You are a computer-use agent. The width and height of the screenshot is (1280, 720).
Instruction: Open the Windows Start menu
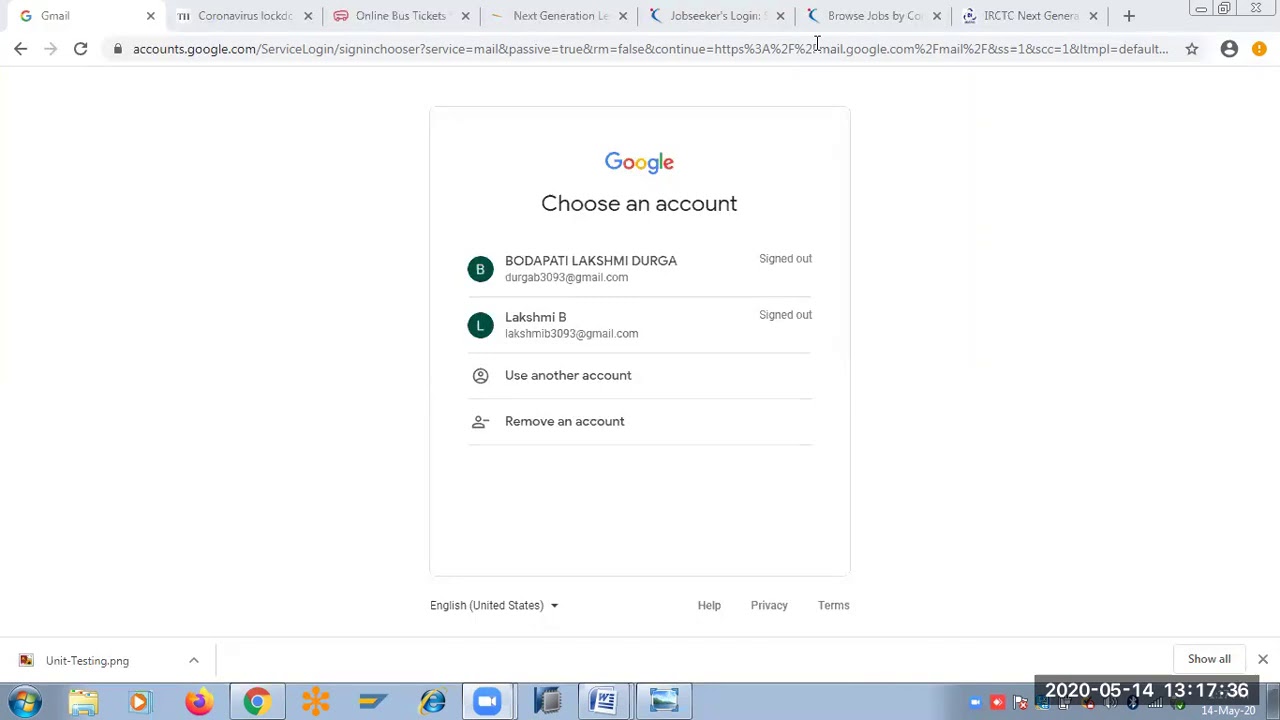tap(24, 701)
